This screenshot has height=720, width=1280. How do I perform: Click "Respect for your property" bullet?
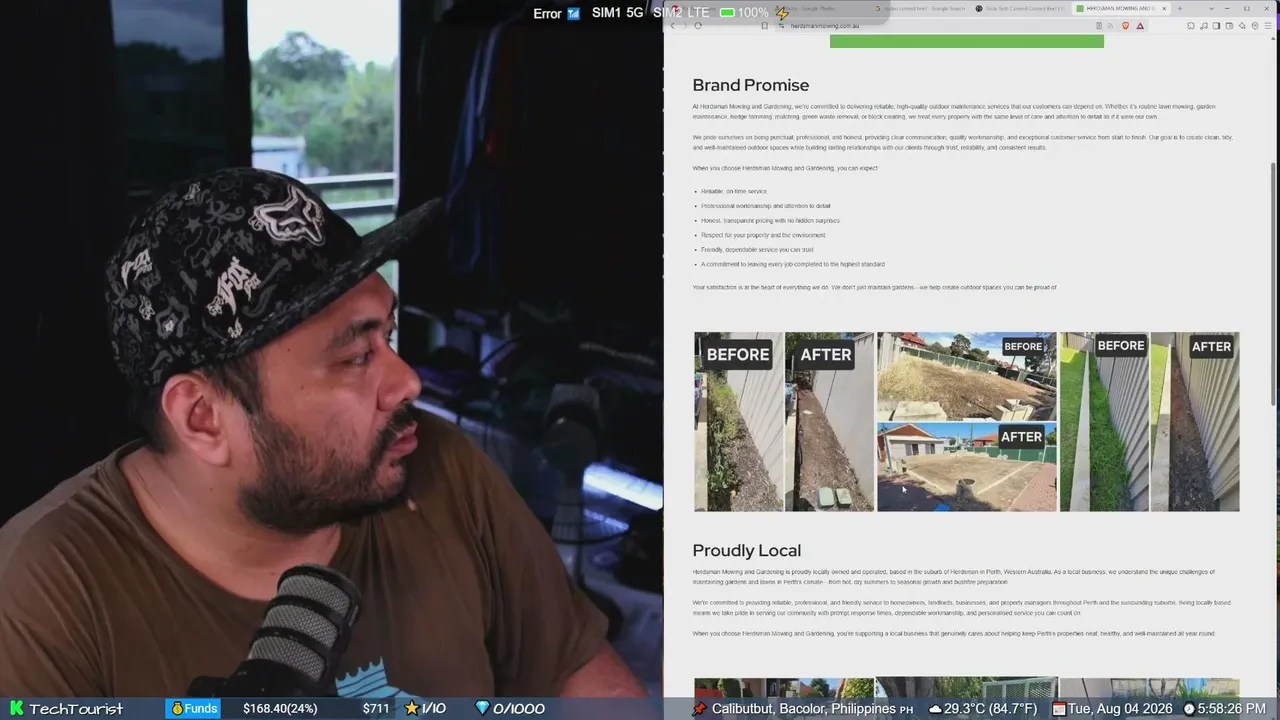point(763,235)
